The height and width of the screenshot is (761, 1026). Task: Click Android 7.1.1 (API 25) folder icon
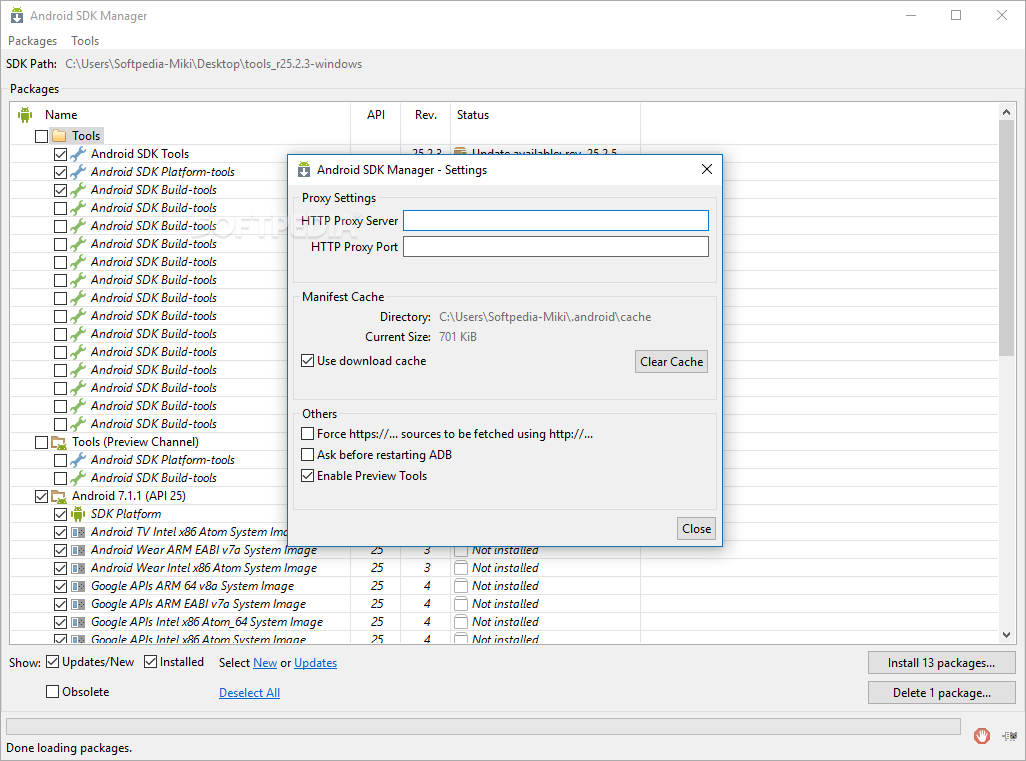pos(59,496)
